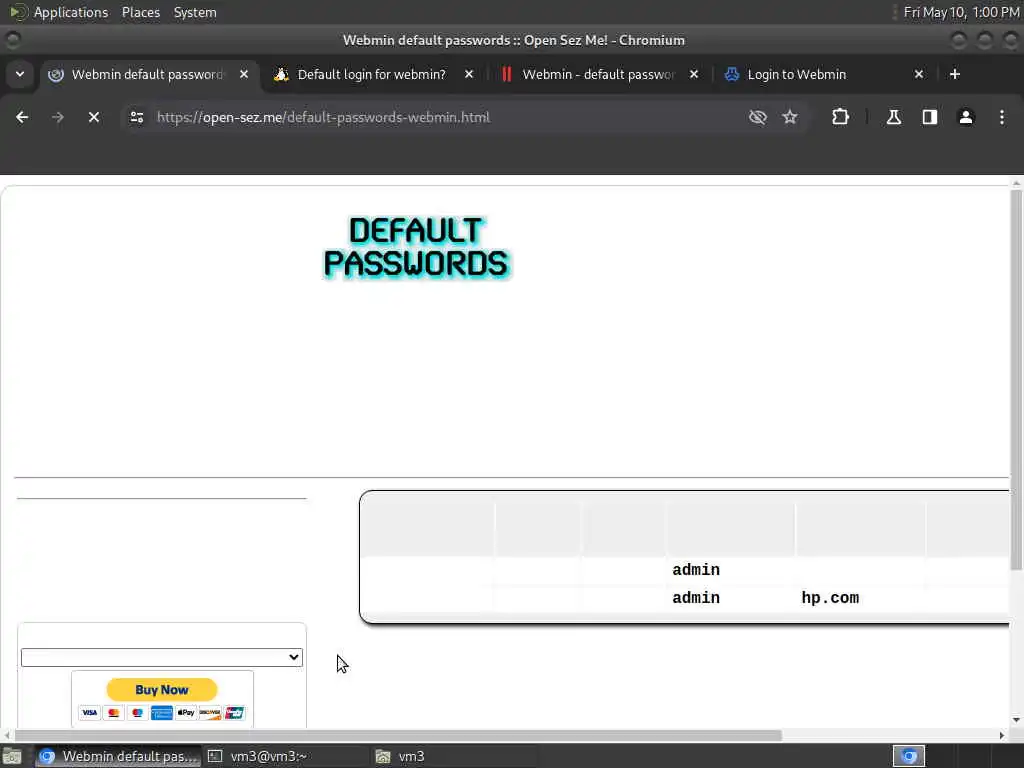Click the vertical scrollbar thumb
This screenshot has height=768, width=1024.
(x=1016, y=379)
